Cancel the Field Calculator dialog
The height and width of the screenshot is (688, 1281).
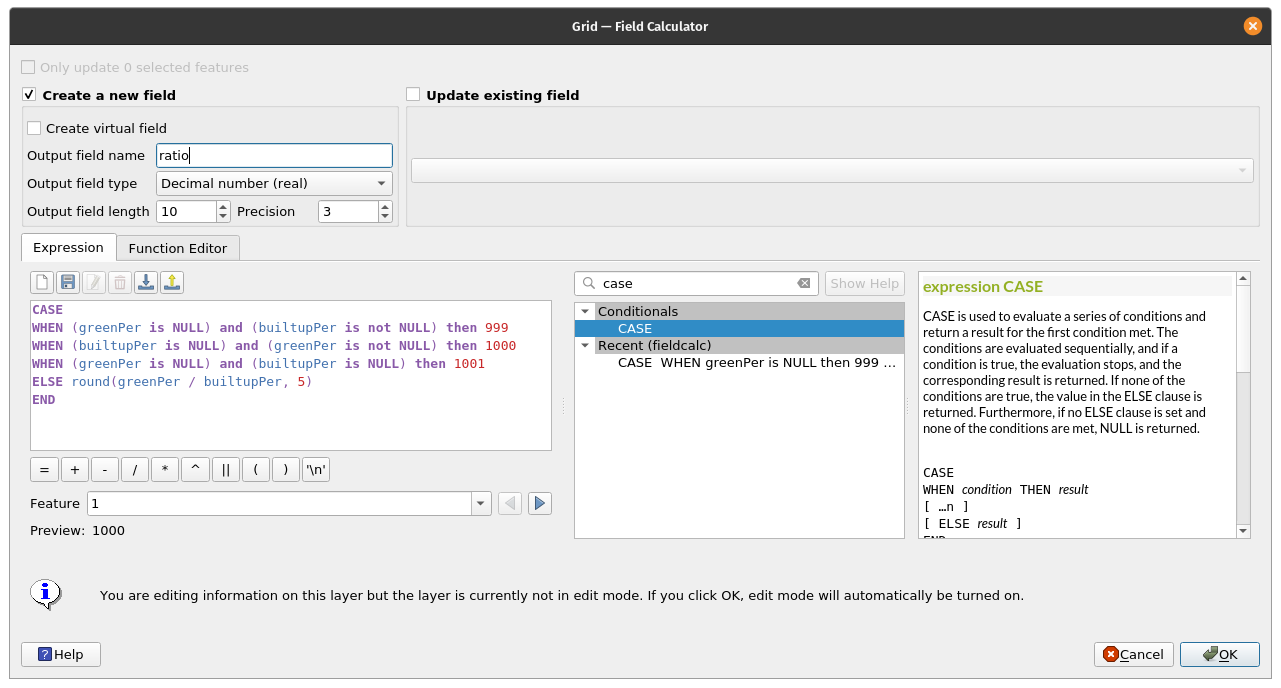[1133, 654]
